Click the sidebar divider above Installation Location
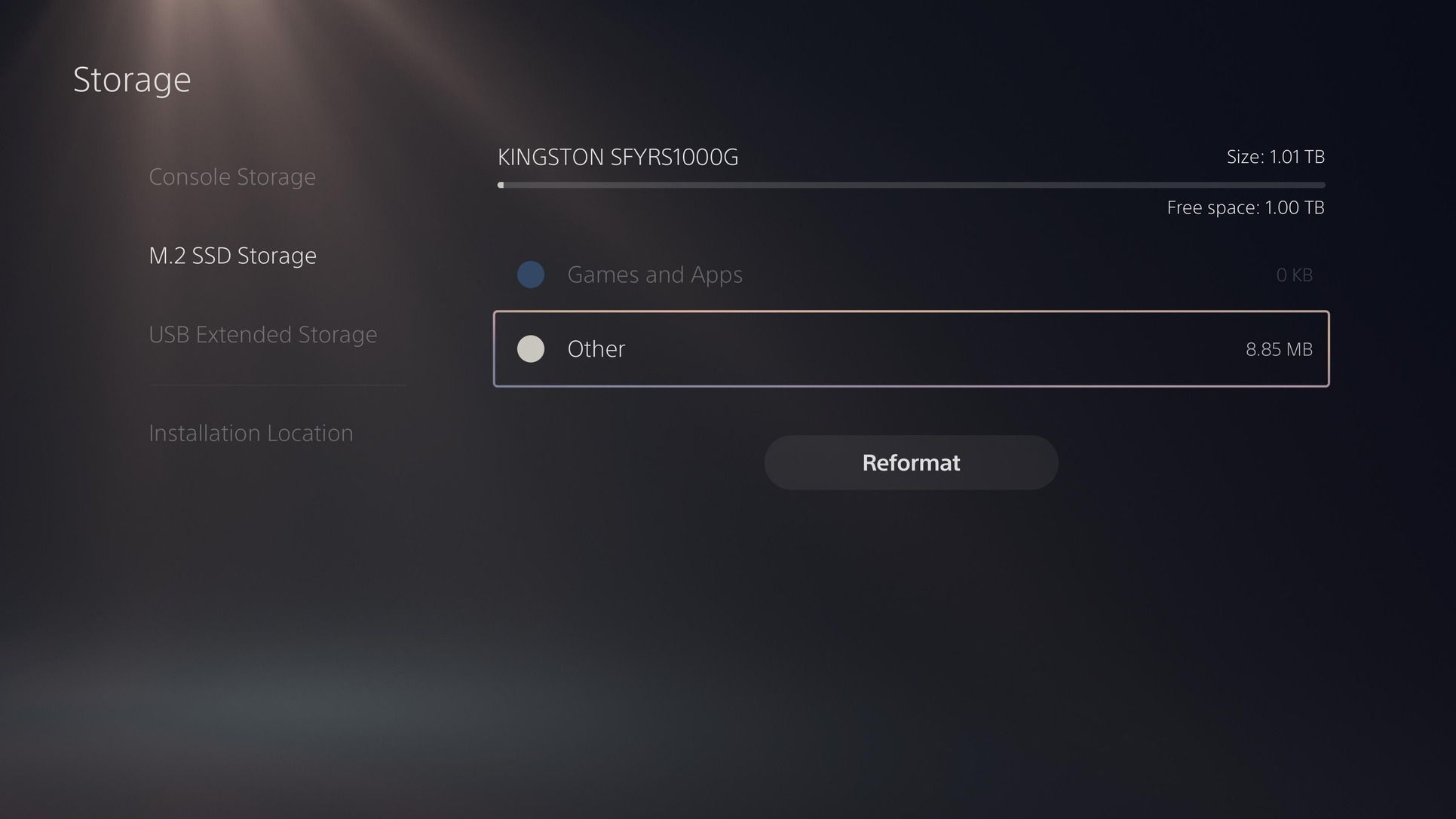The height and width of the screenshot is (819, 1456). [x=277, y=385]
